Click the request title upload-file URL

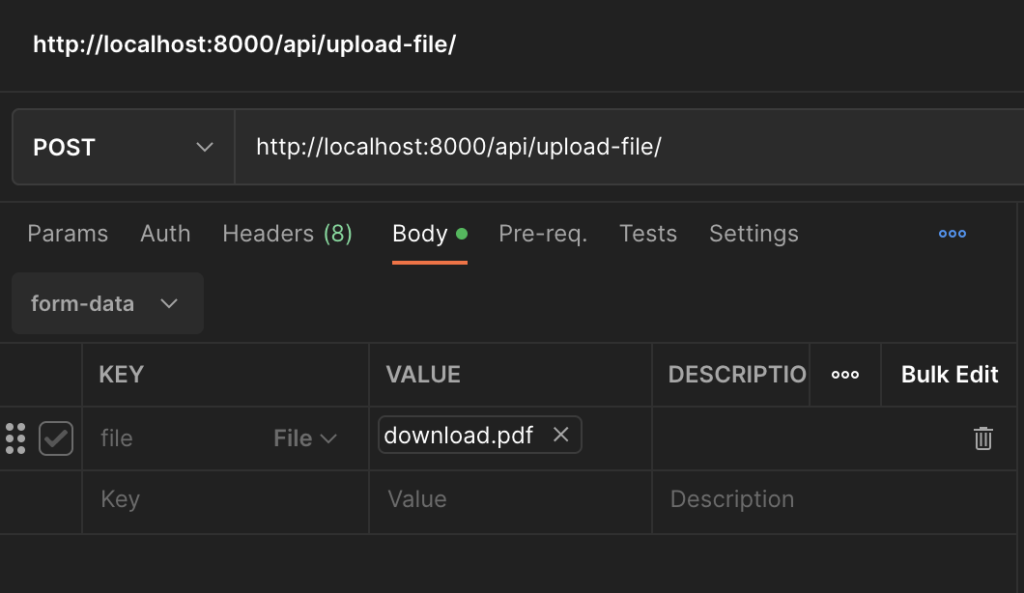point(244,44)
